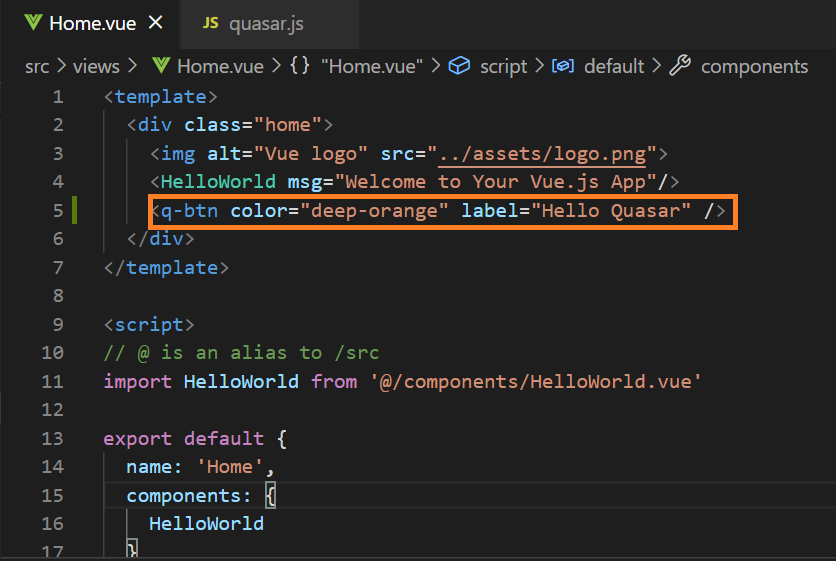
Task: Open the Home.vue file breadcrumb
Action: pos(220,67)
